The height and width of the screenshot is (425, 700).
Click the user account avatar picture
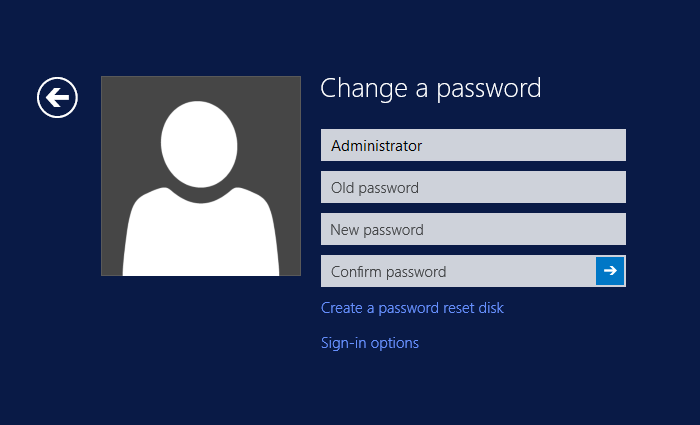click(x=200, y=176)
